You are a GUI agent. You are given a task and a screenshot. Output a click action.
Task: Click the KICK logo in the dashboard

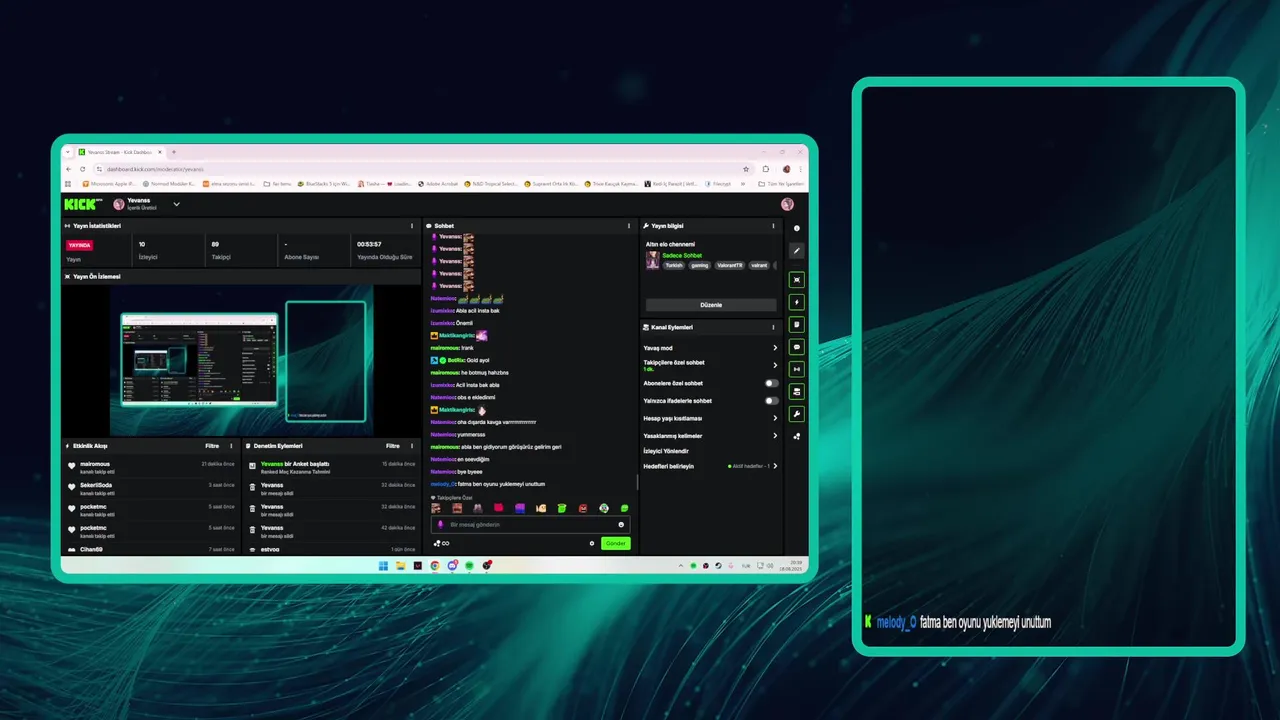coord(83,204)
